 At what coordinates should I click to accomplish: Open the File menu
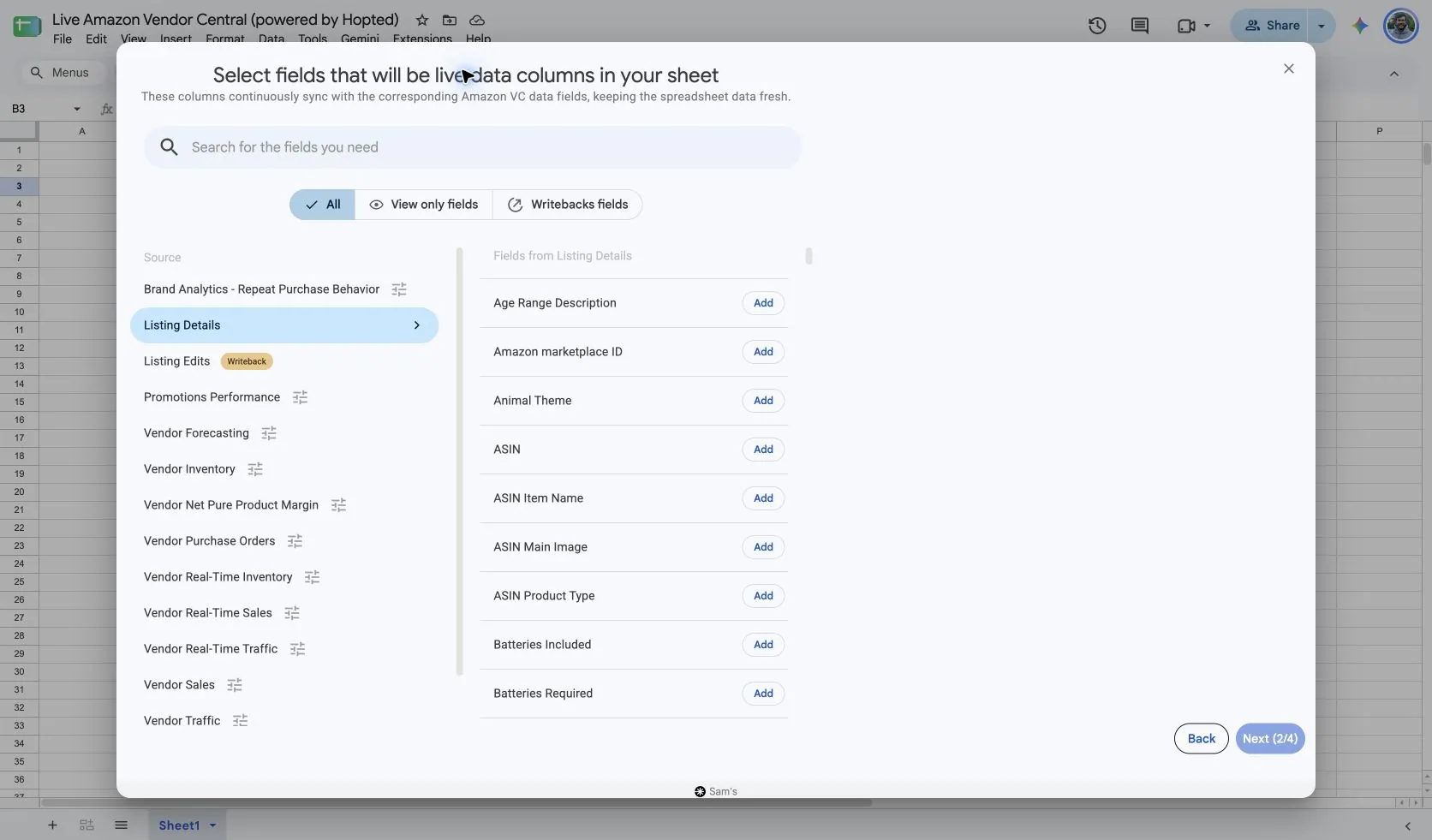[63, 39]
